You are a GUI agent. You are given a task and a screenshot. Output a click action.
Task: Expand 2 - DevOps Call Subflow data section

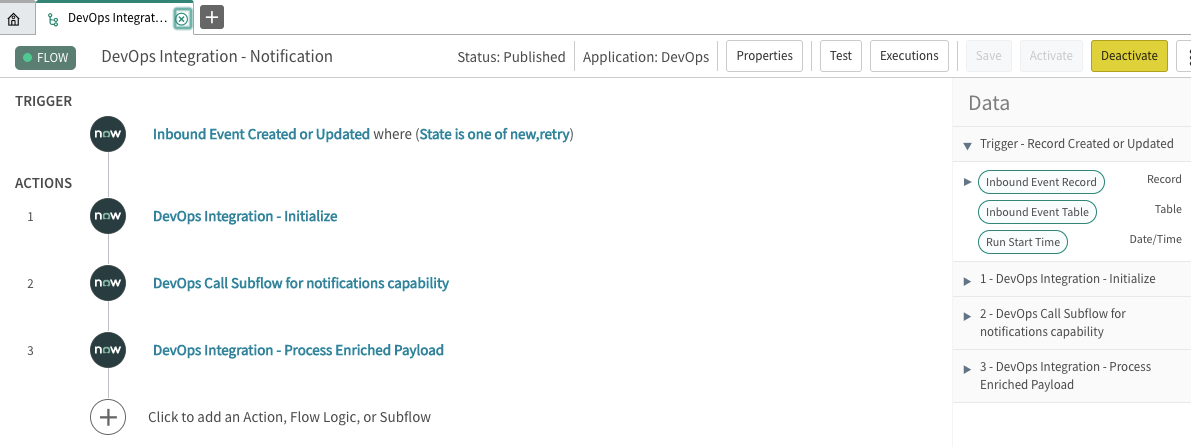pyautogui.click(x=968, y=315)
